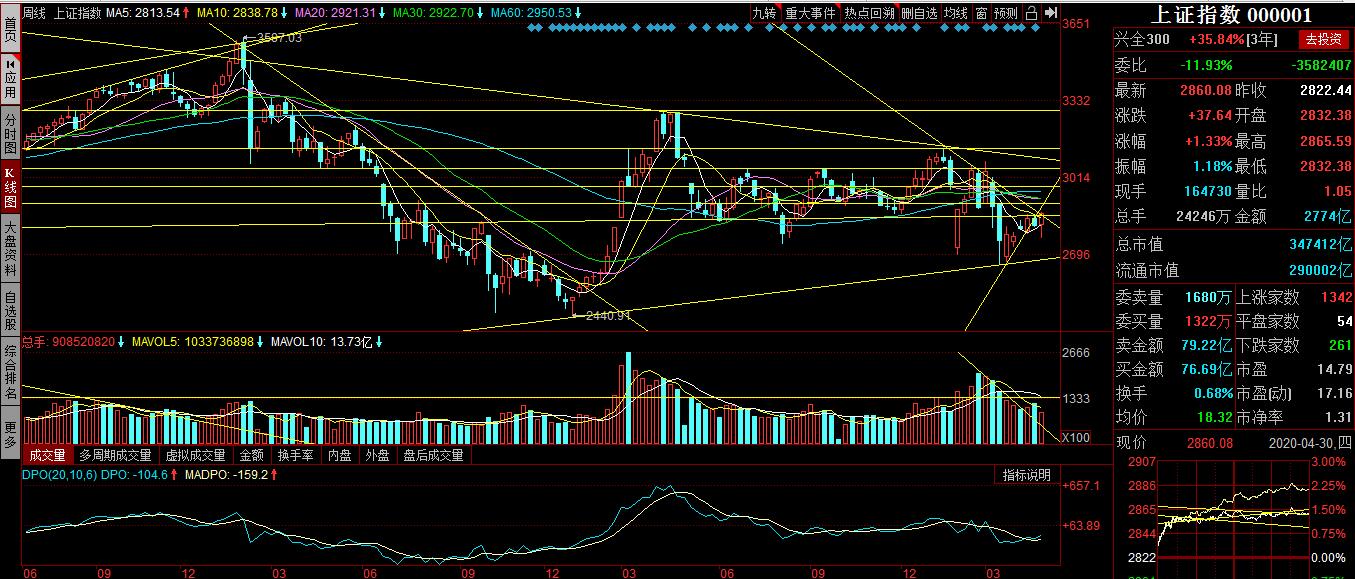1355x579 pixels.
Task: Click the 3587.03 high price marker
Action: point(278,37)
